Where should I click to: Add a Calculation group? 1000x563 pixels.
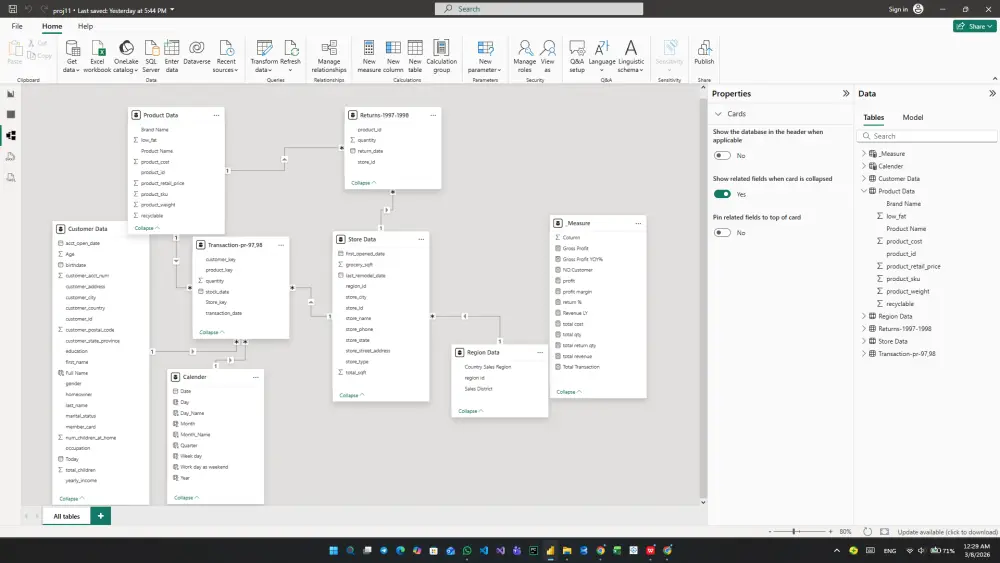[441, 56]
